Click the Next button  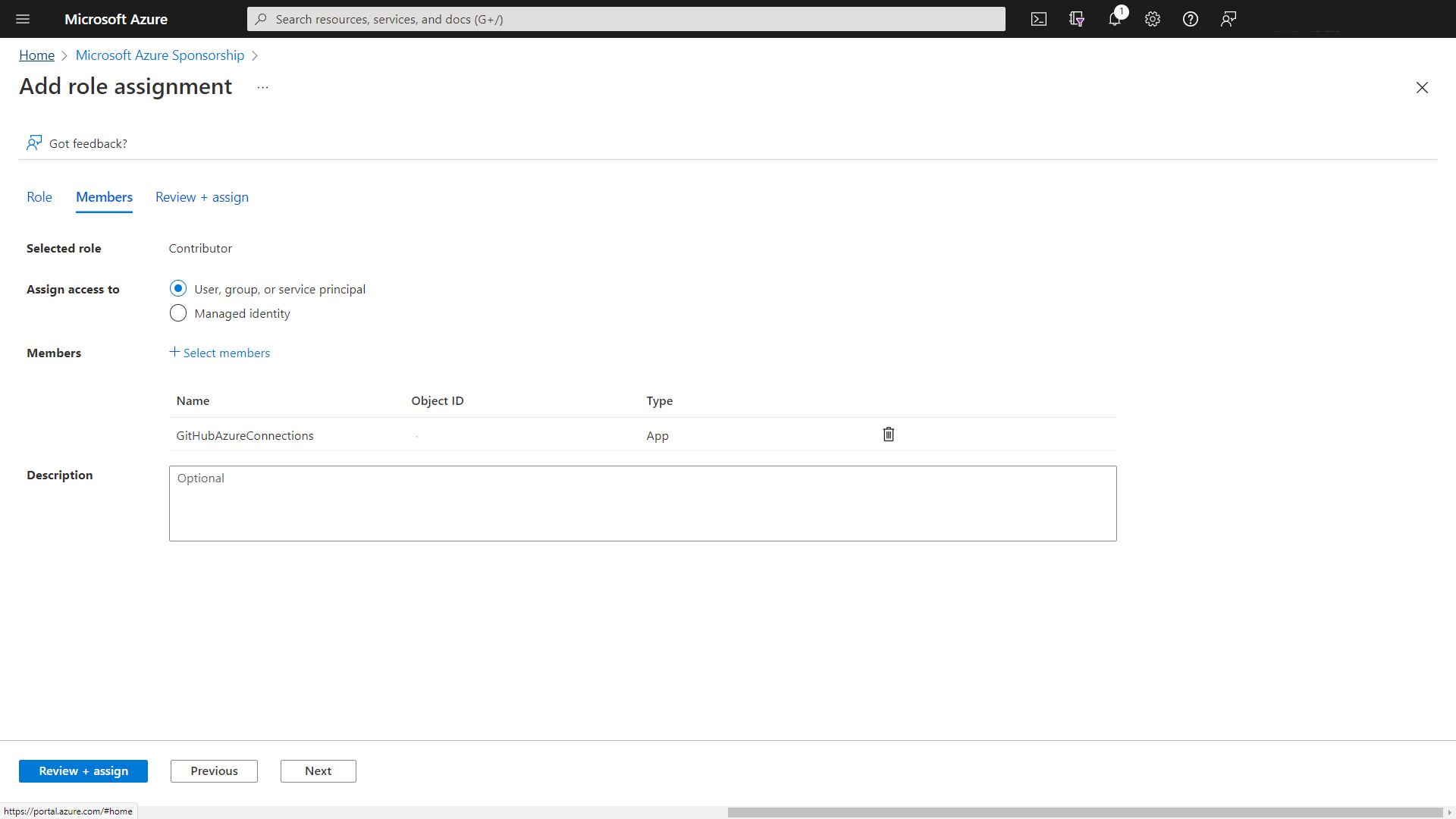(318, 770)
